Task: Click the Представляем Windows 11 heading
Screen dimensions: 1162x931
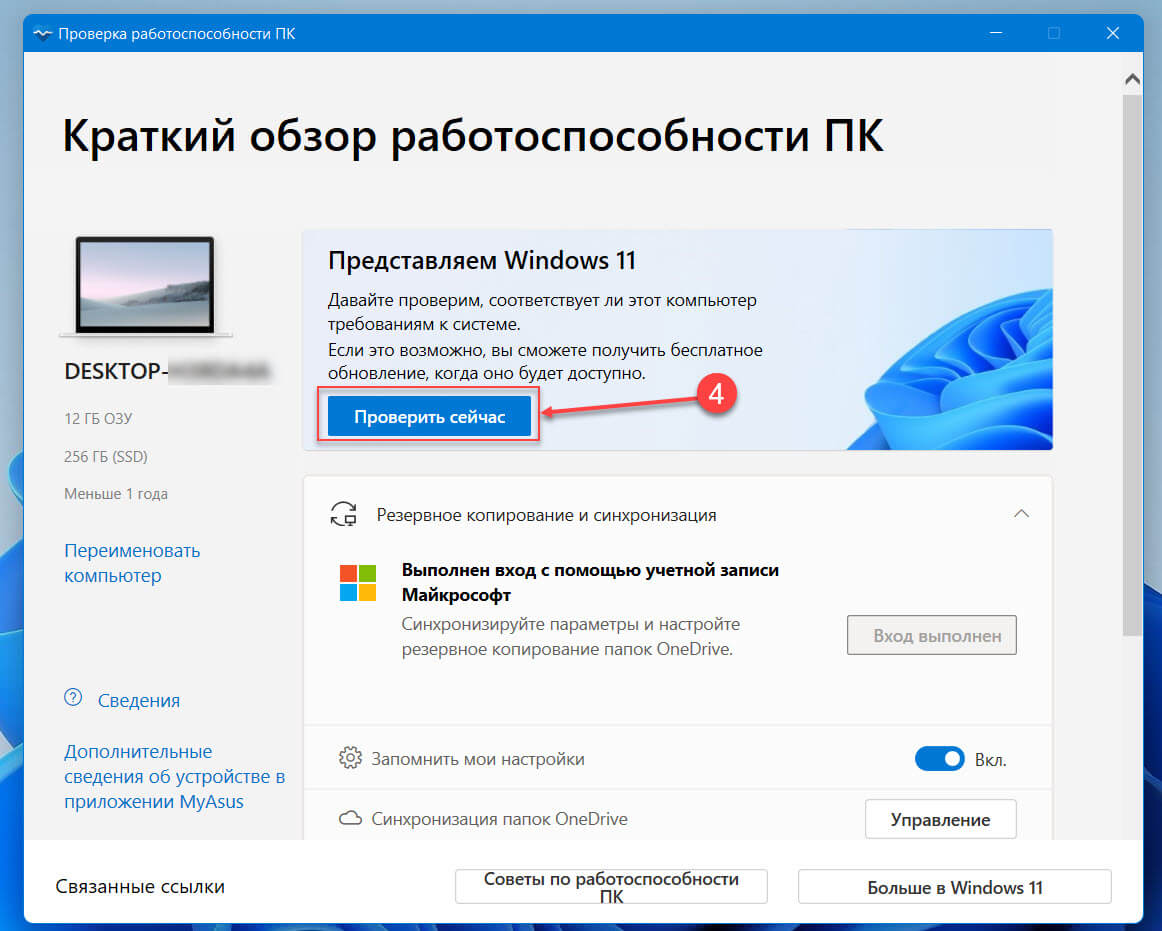Action: click(x=482, y=260)
